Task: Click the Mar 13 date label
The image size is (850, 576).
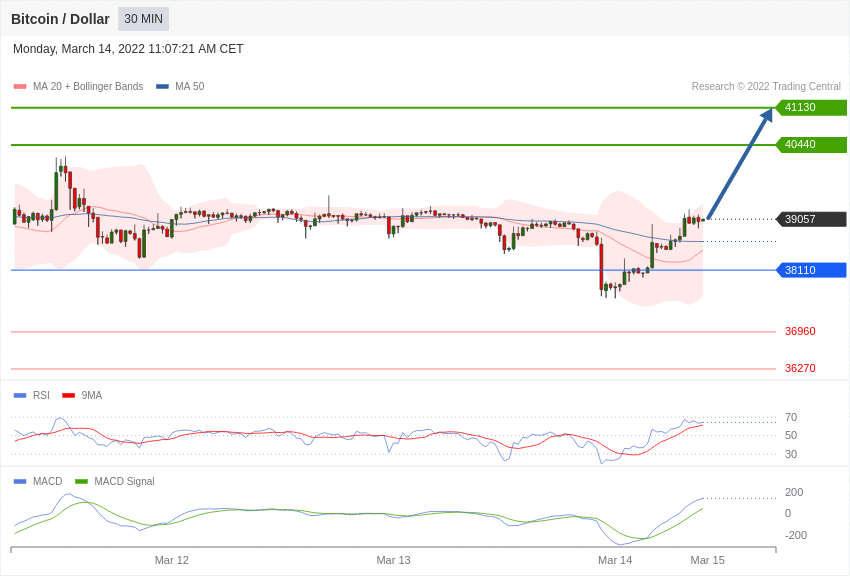Action: (x=394, y=560)
